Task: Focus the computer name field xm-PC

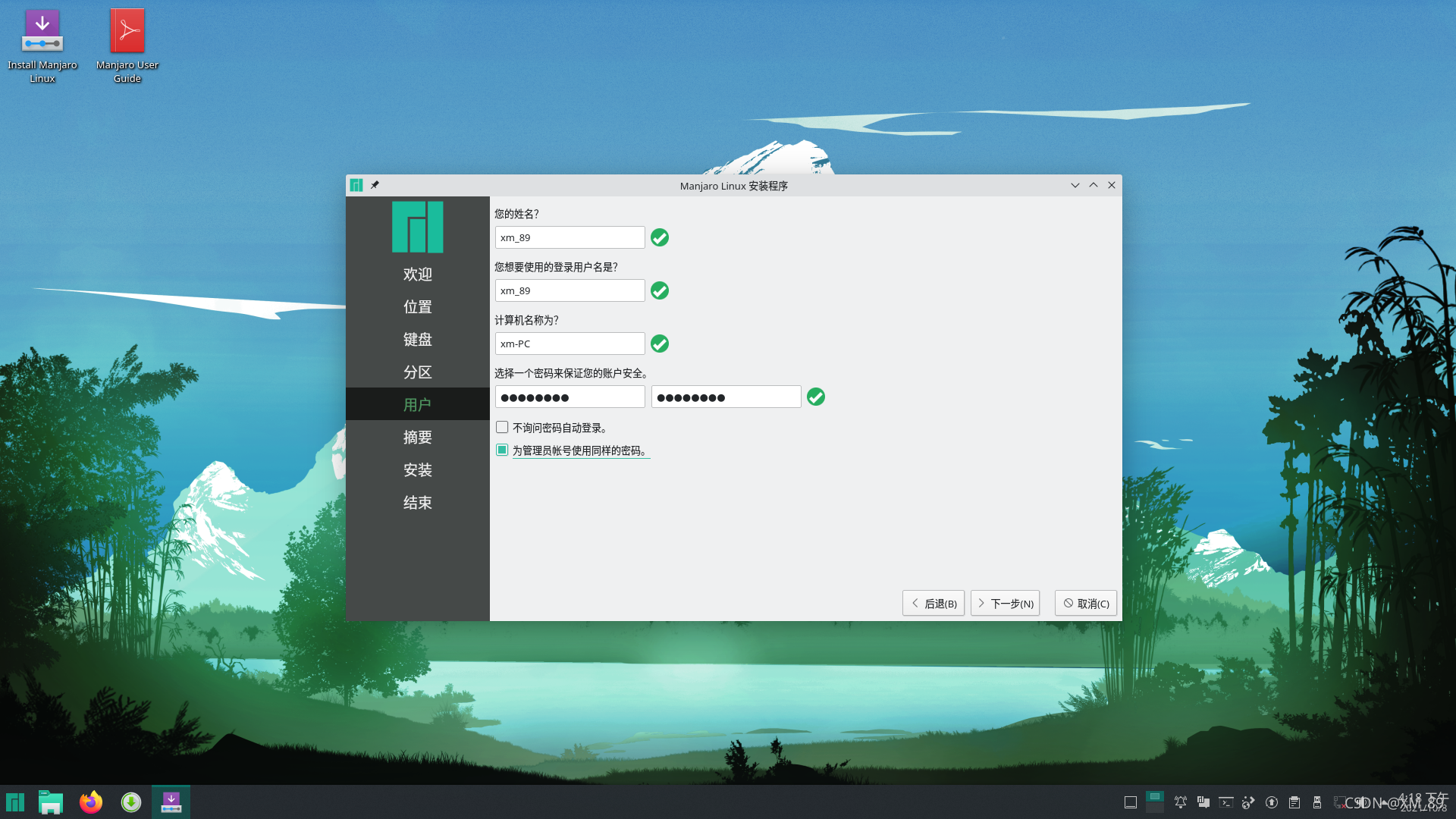Action: click(x=570, y=344)
